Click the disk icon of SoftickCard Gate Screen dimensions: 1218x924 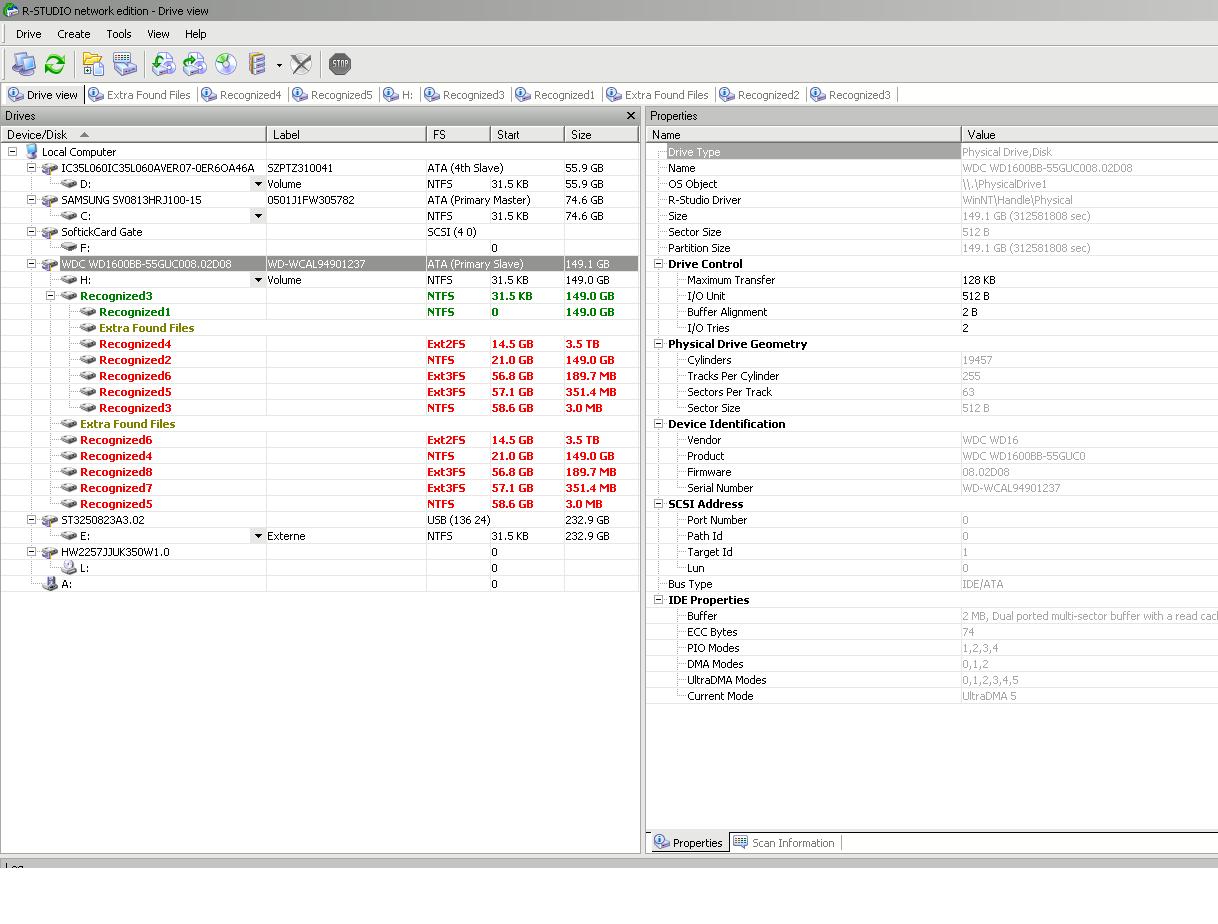click(x=50, y=232)
